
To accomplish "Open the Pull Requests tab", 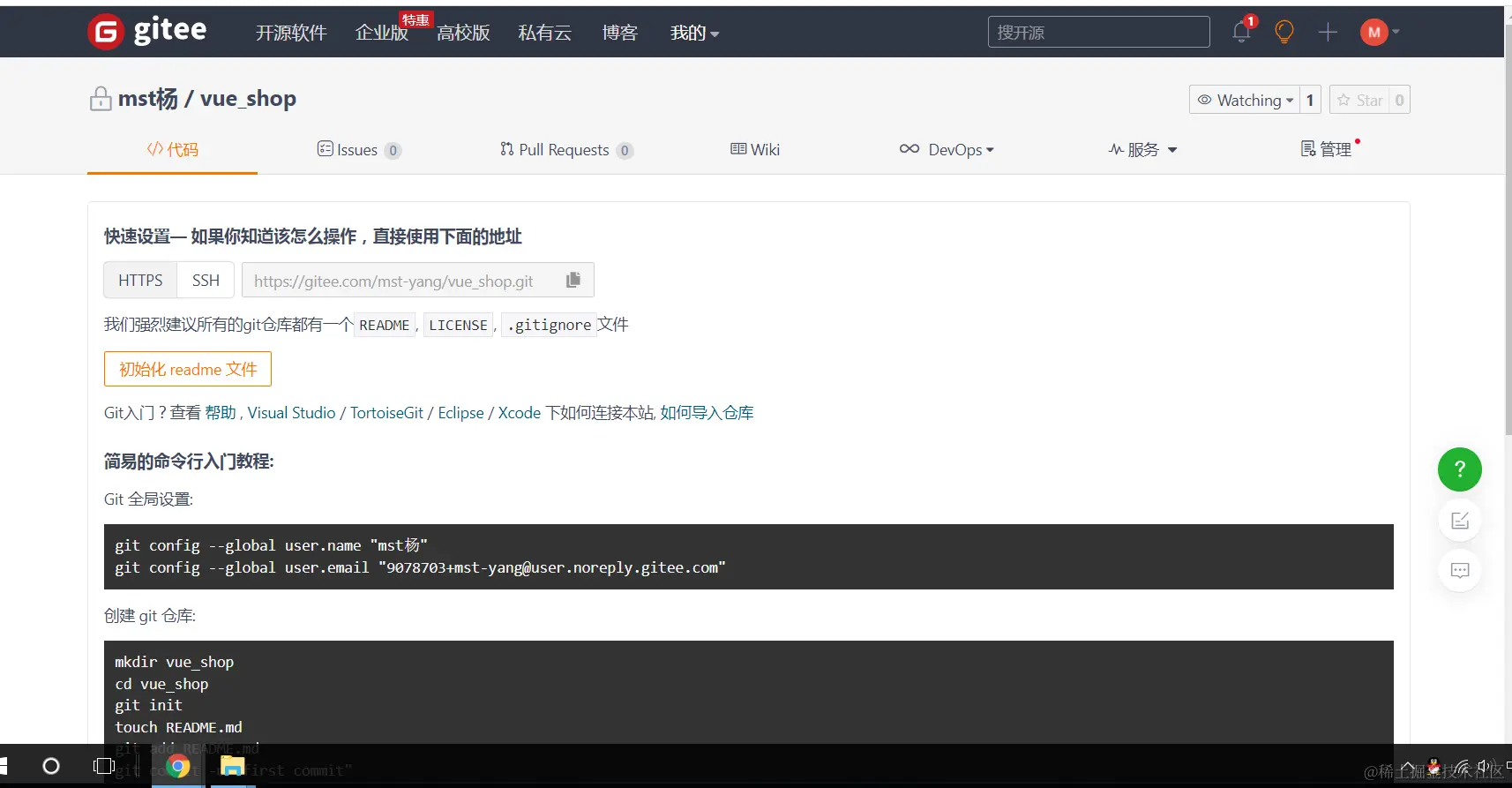I will (566, 149).
